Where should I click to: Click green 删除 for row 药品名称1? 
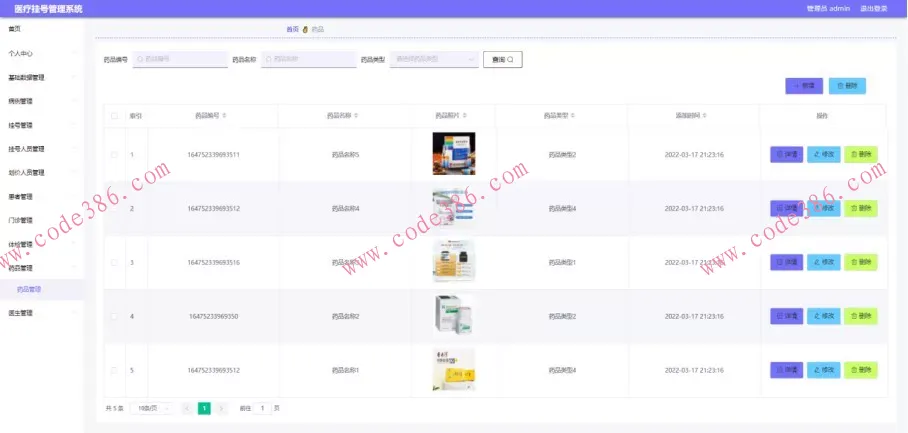point(861,370)
